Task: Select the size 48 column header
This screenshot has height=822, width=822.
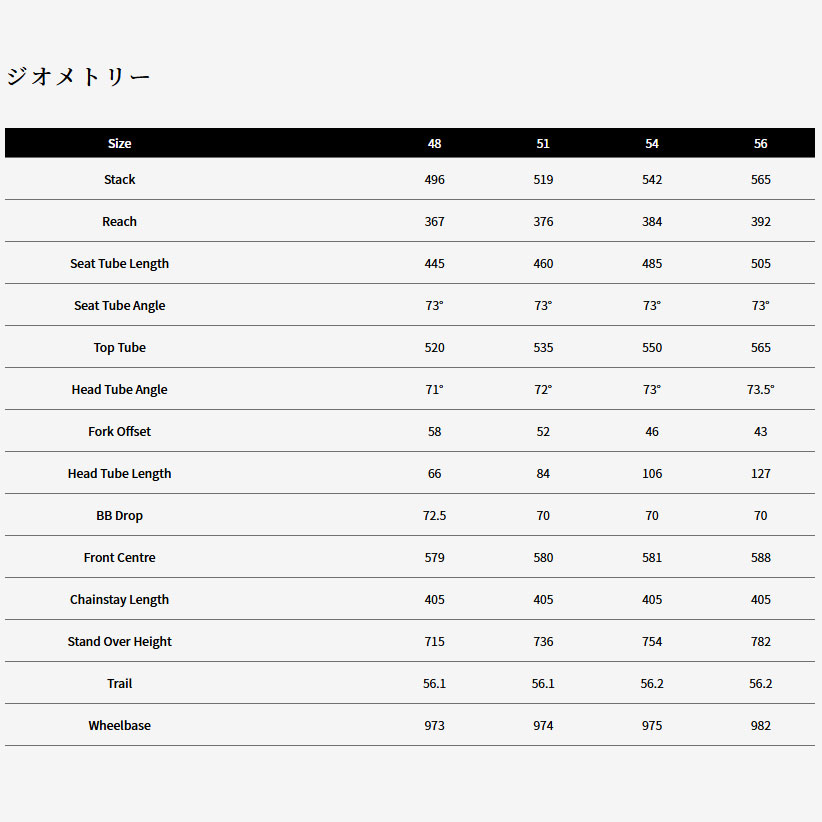Action: point(434,143)
